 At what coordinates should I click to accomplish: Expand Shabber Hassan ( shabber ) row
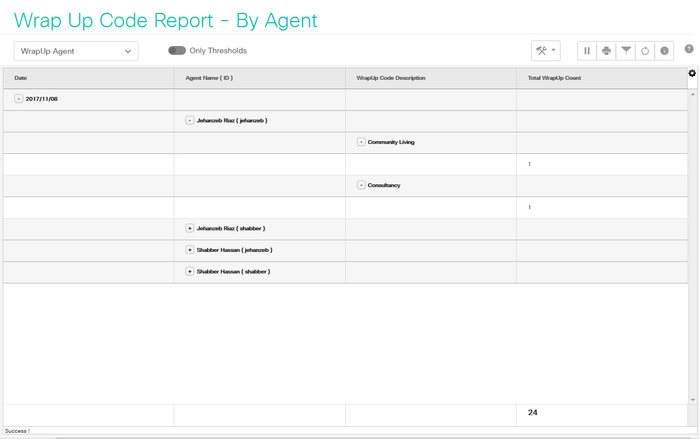point(190,271)
